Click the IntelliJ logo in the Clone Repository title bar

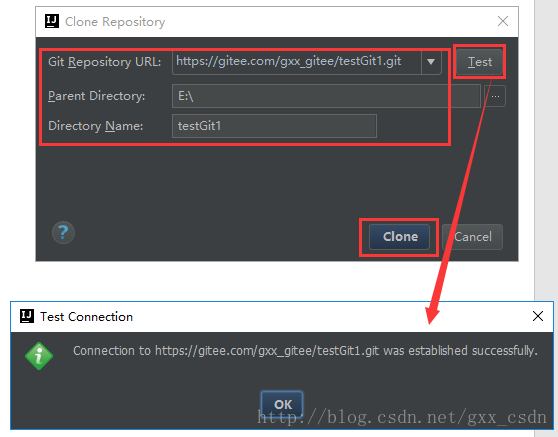(52, 21)
